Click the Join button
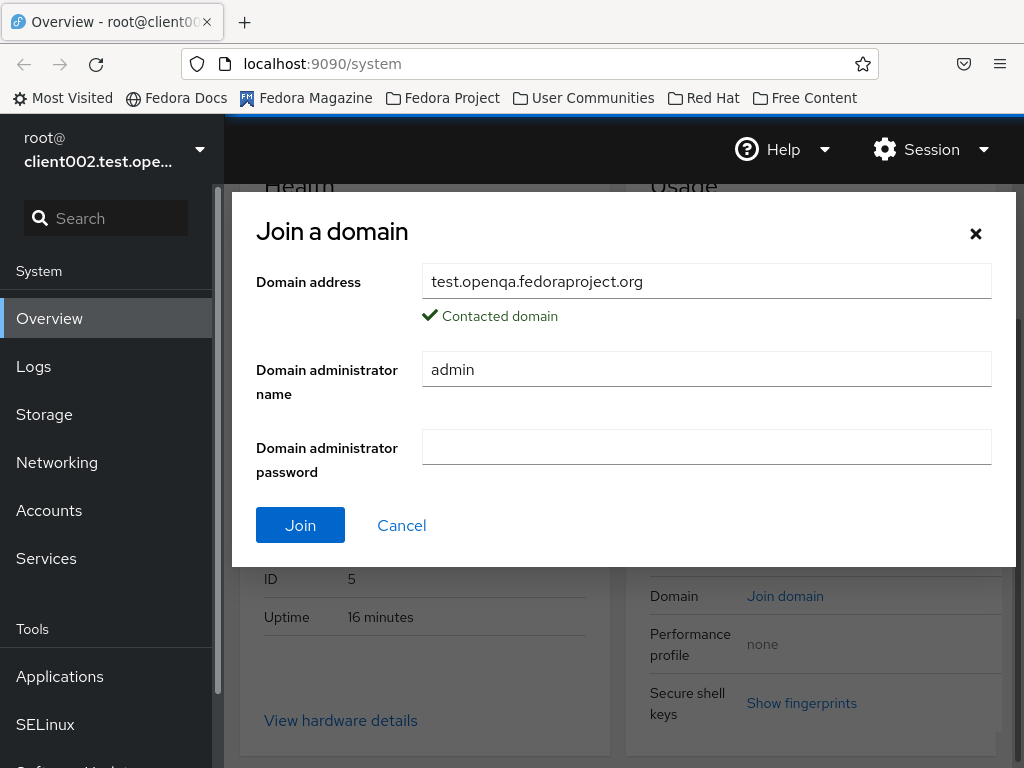1024x768 pixels. [300, 525]
